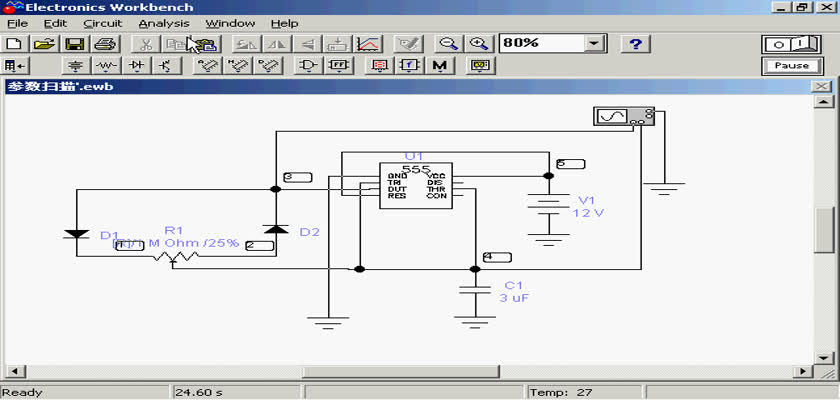Open the Instruments parts bin
The width and height of the screenshot is (840, 400).
coord(480,66)
